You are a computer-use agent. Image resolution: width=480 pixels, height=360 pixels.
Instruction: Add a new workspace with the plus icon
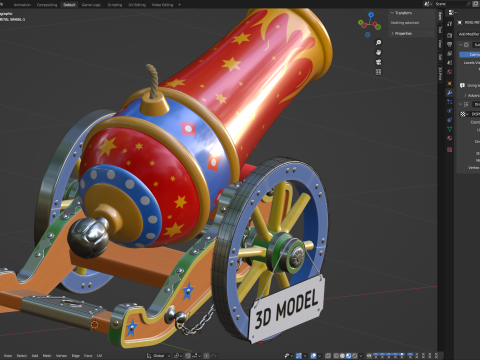click(x=179, y=5)
